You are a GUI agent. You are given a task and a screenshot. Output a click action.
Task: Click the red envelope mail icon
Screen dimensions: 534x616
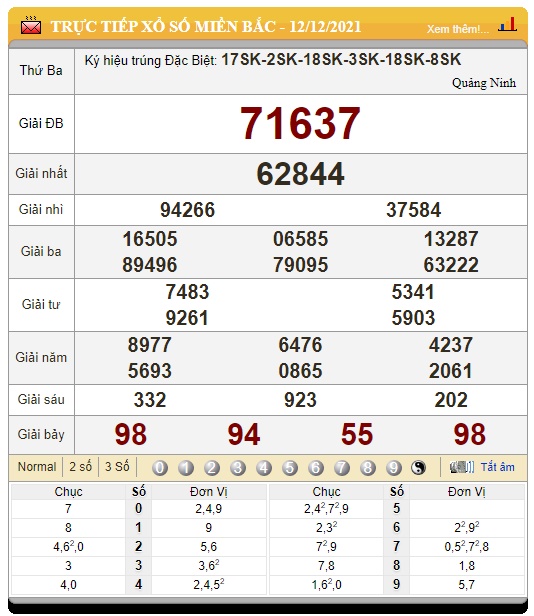31,26
